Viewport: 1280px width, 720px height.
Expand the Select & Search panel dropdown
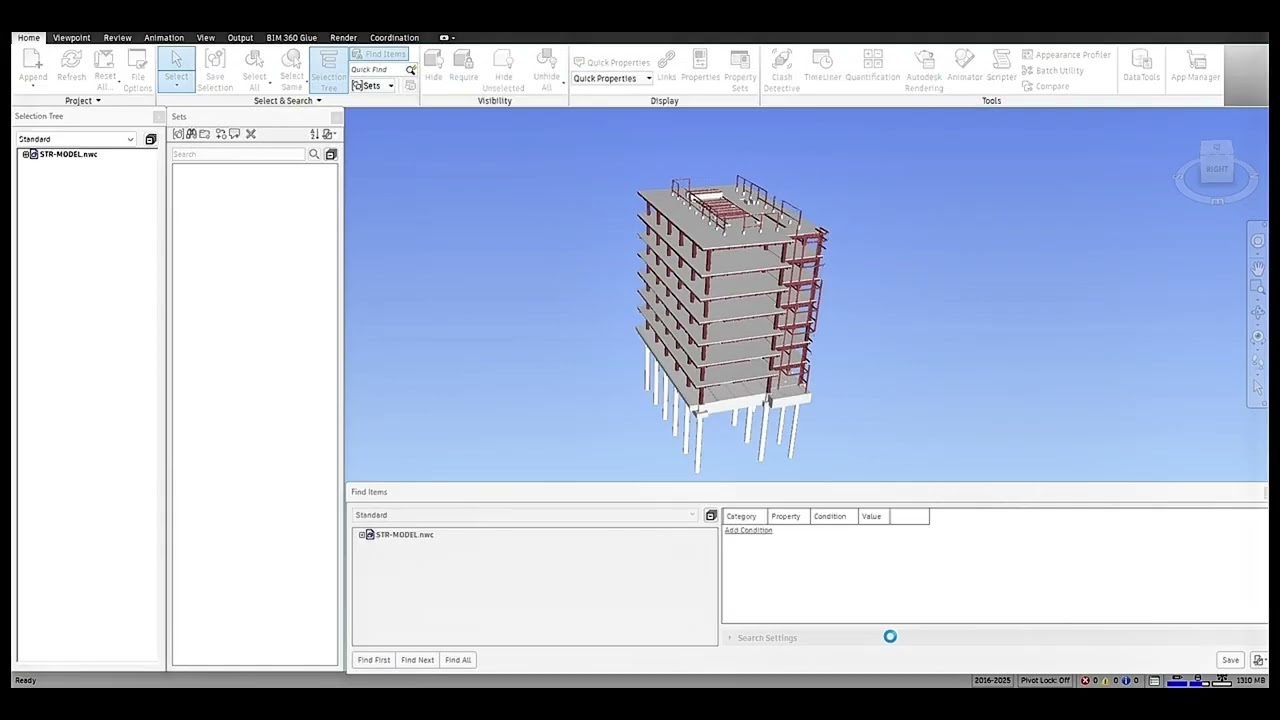288,101
